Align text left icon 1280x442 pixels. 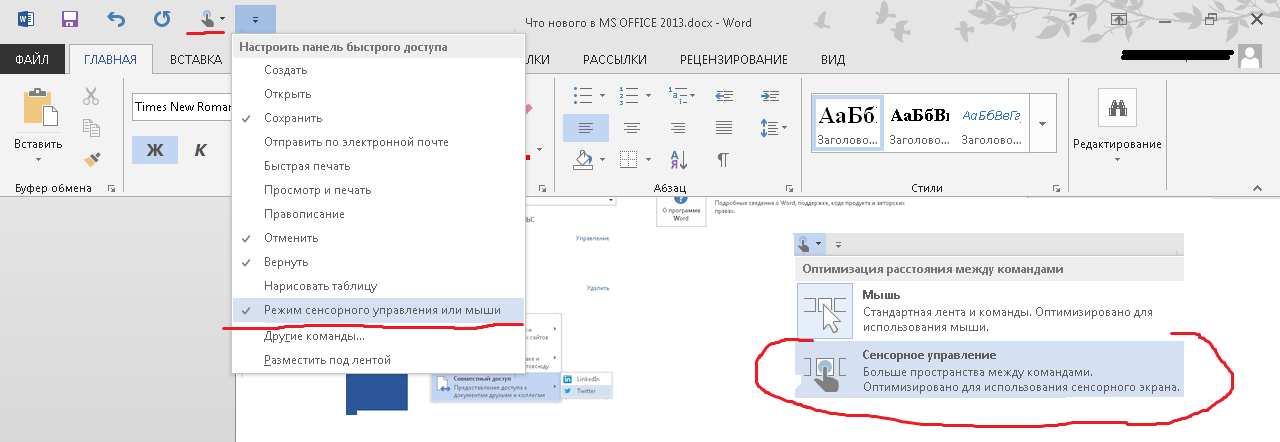(586, 127)
